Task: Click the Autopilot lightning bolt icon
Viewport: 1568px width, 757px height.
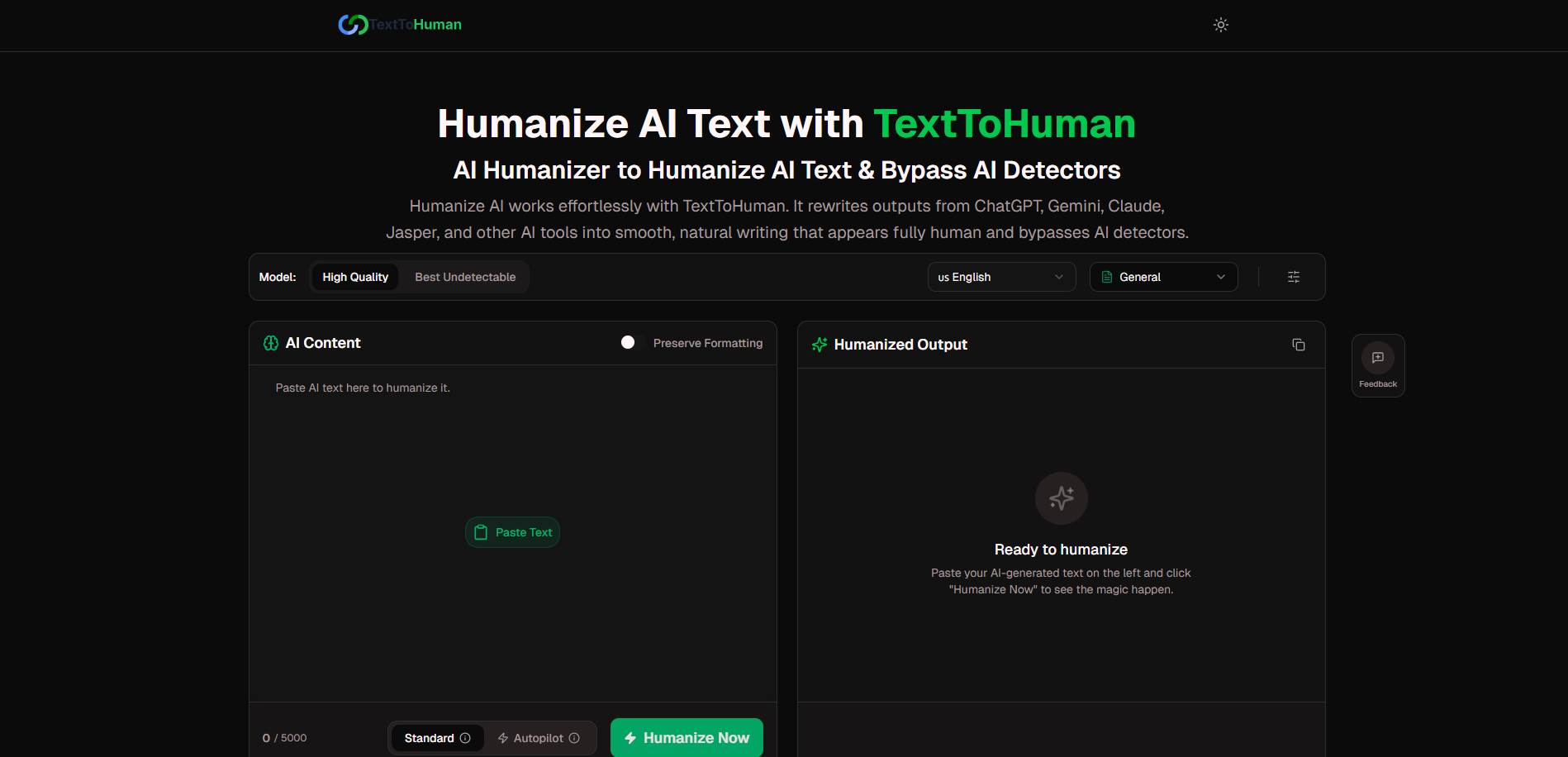Action: coord(502,737)
